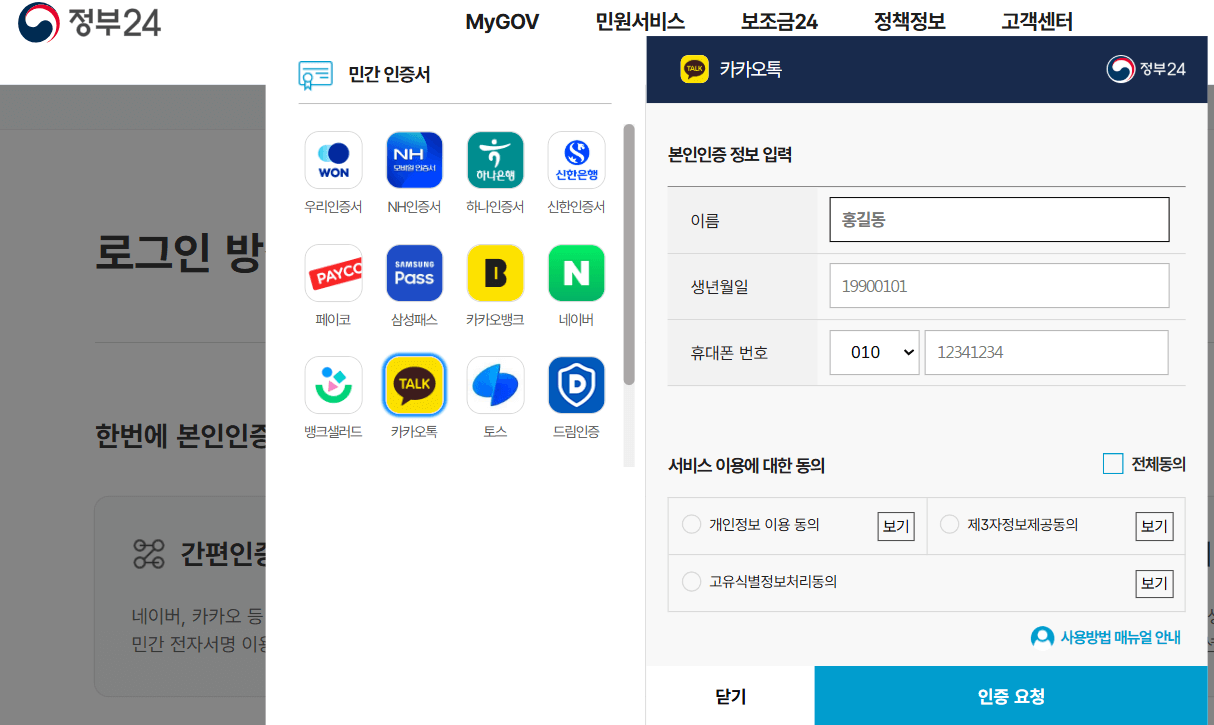The height and width of the screenshot is (725, 1214).
Task: Select the Banksalad (뱅크샐러드) icon
Action: tap(334, 385)
